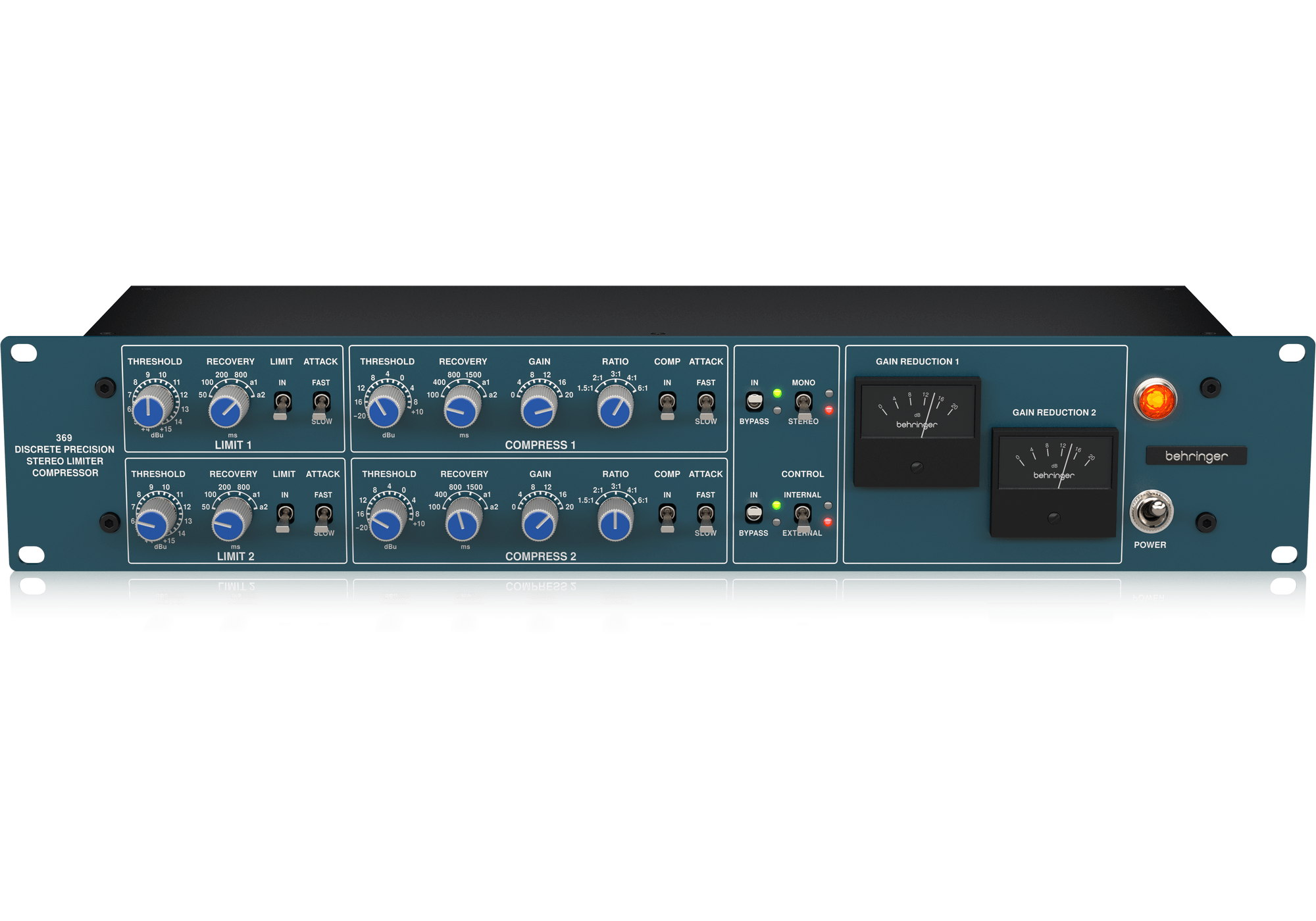This screenshot has width=1316, height=921.
Task: Push the upper IN/BYPASS button
Action: click(754, 401)
